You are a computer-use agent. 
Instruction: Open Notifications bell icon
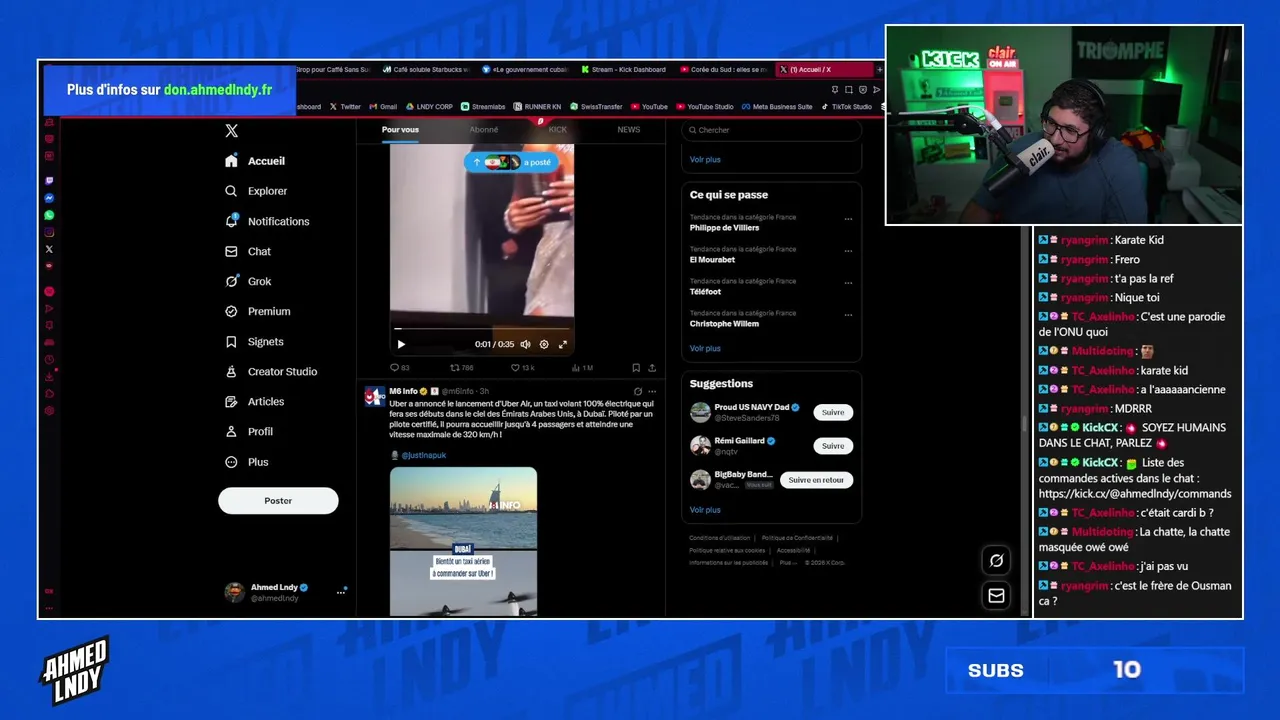pos(231,221)
